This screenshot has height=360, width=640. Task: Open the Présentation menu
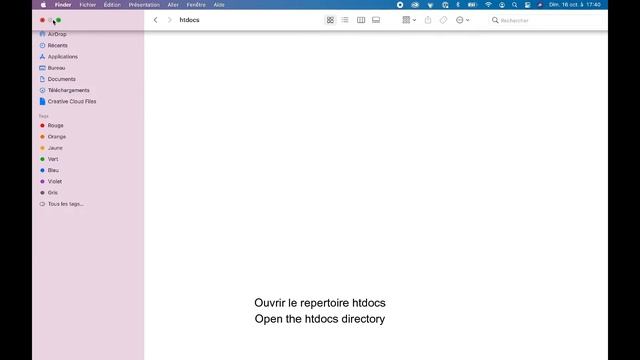(x=144, y=5)
